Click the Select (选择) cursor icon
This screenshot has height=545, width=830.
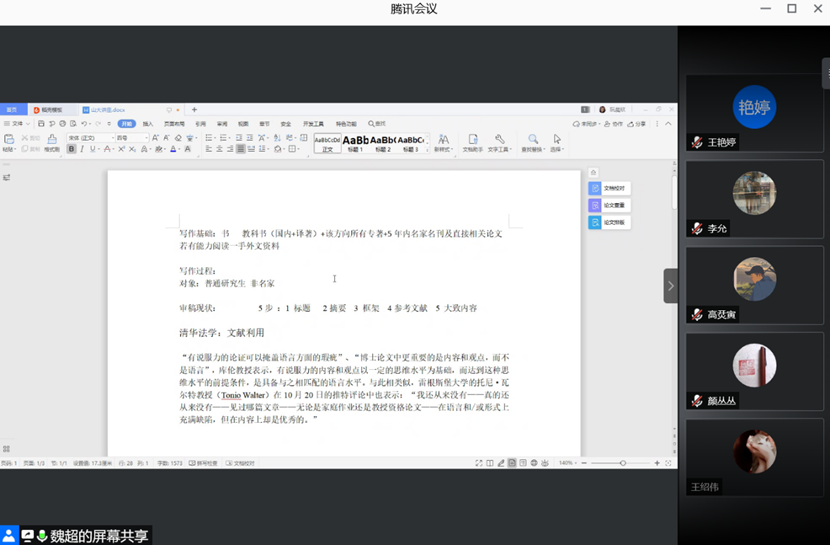coord(557,142)
